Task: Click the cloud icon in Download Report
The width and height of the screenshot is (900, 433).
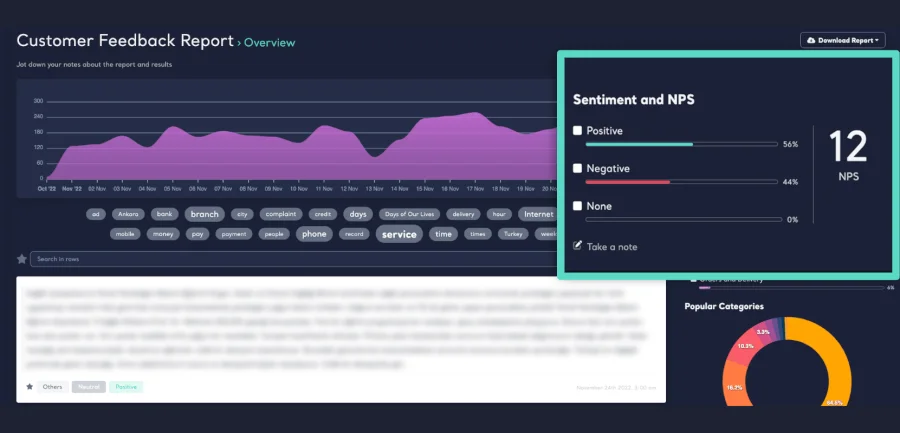Action: [x=811, y=40]
